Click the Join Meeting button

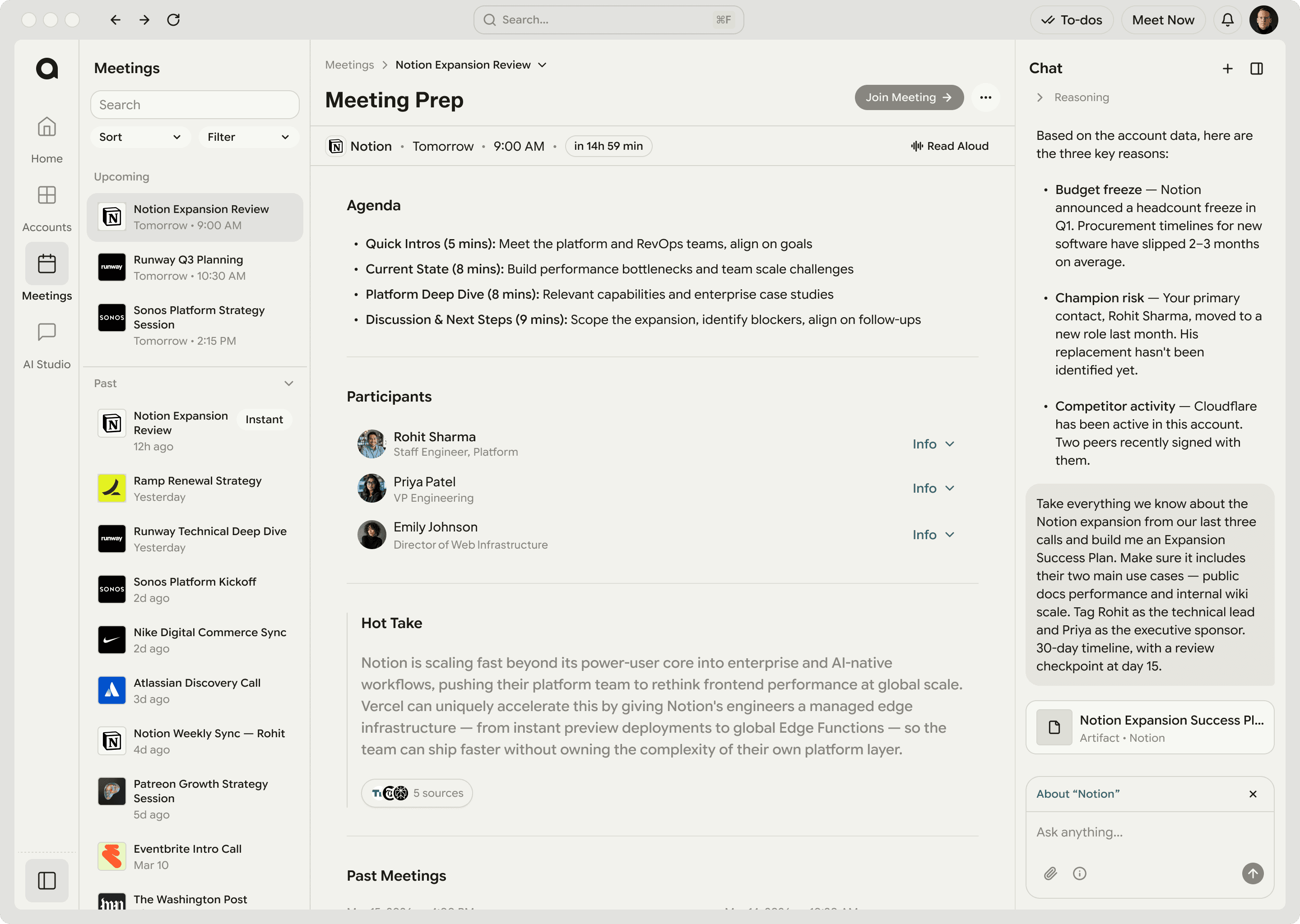908,97
